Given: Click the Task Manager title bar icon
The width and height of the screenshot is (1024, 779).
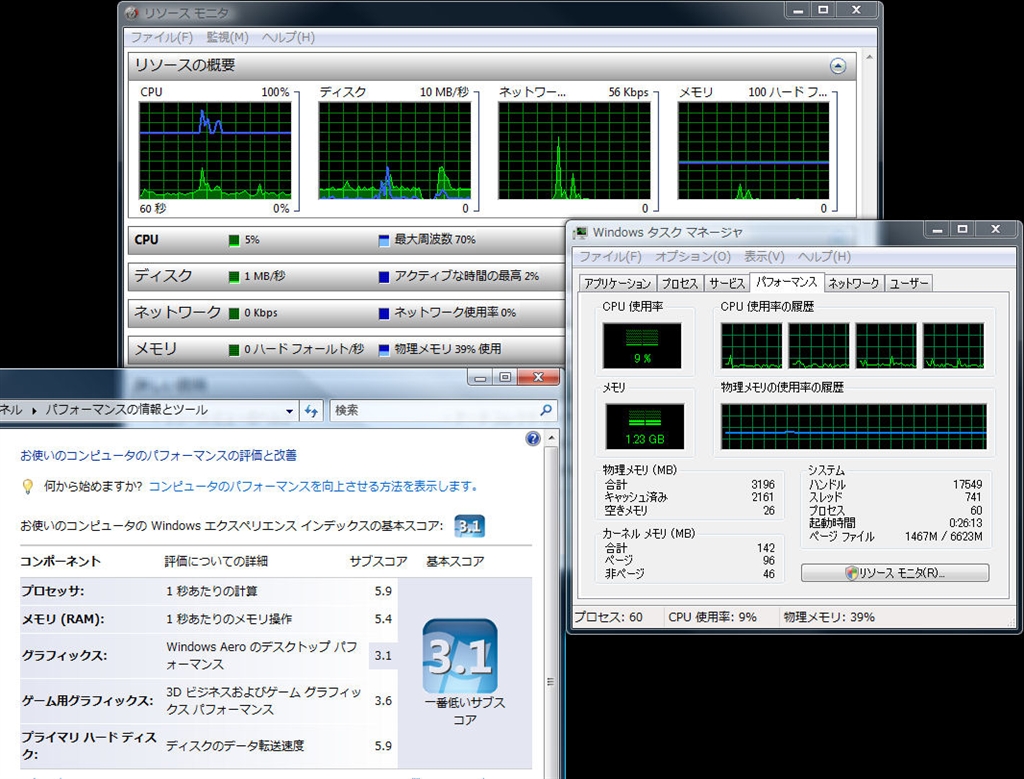Looking at the screenshot, I should [x=580, y=232].
